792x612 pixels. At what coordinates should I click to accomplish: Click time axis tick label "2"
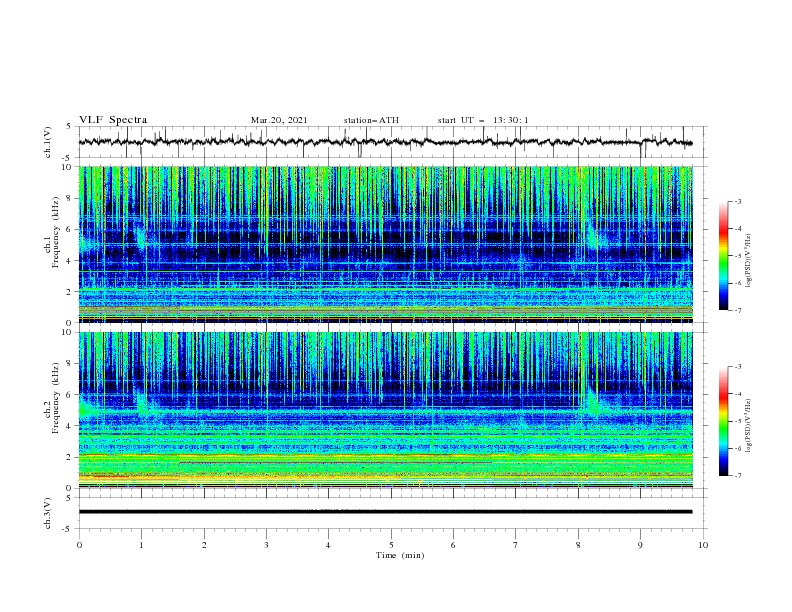coord(204,545)
